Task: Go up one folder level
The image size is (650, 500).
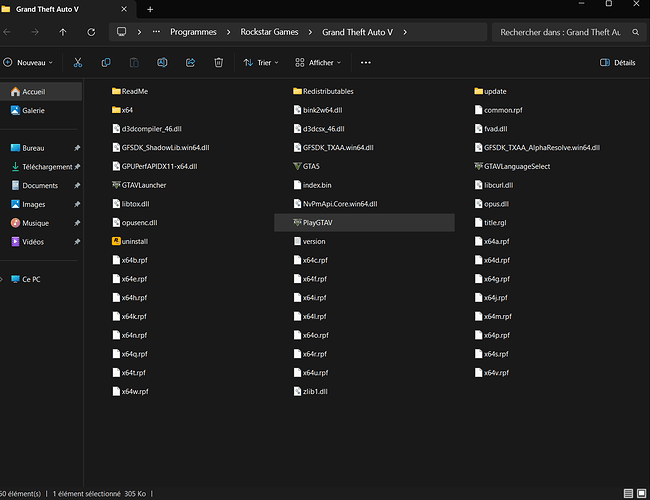Action: (x=63, y=32)
